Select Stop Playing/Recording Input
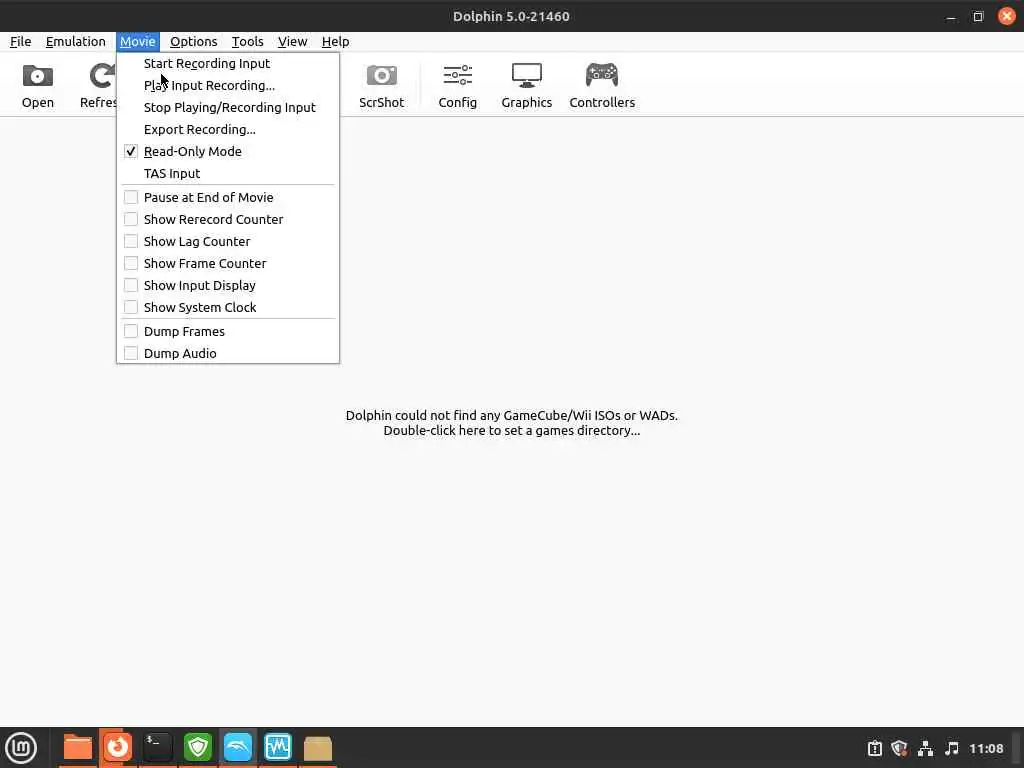1024x768 pixels. click(227, 108)
